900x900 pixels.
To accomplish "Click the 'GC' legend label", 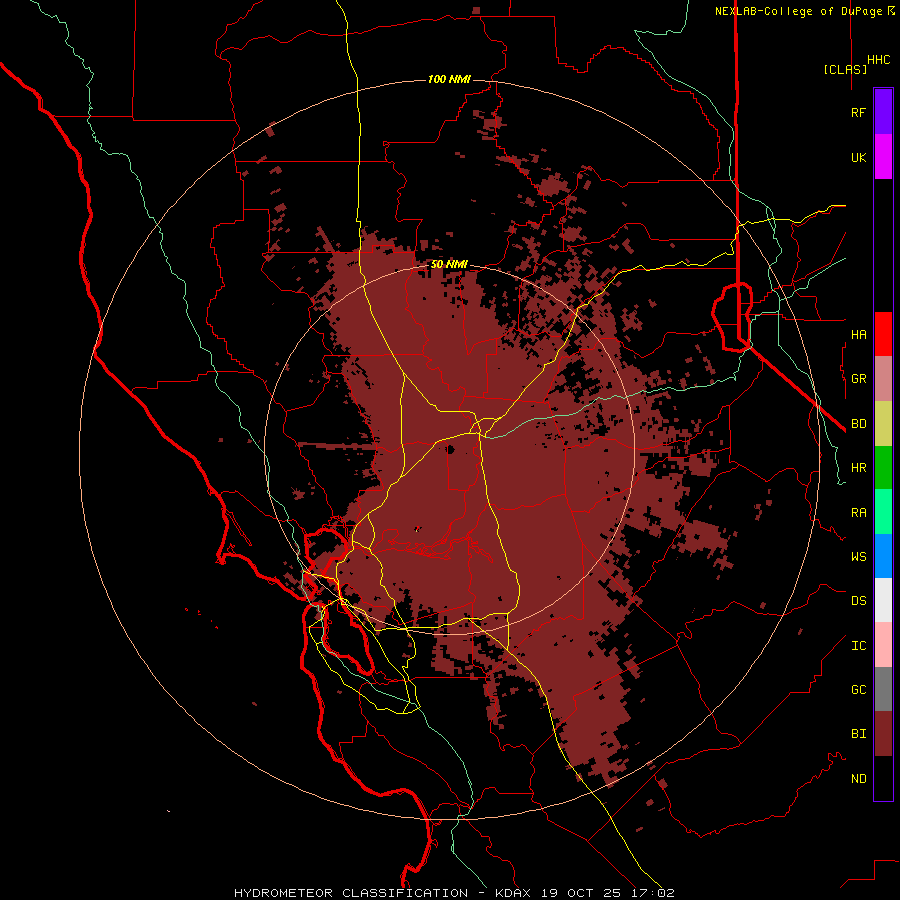I will pos(858,690).
